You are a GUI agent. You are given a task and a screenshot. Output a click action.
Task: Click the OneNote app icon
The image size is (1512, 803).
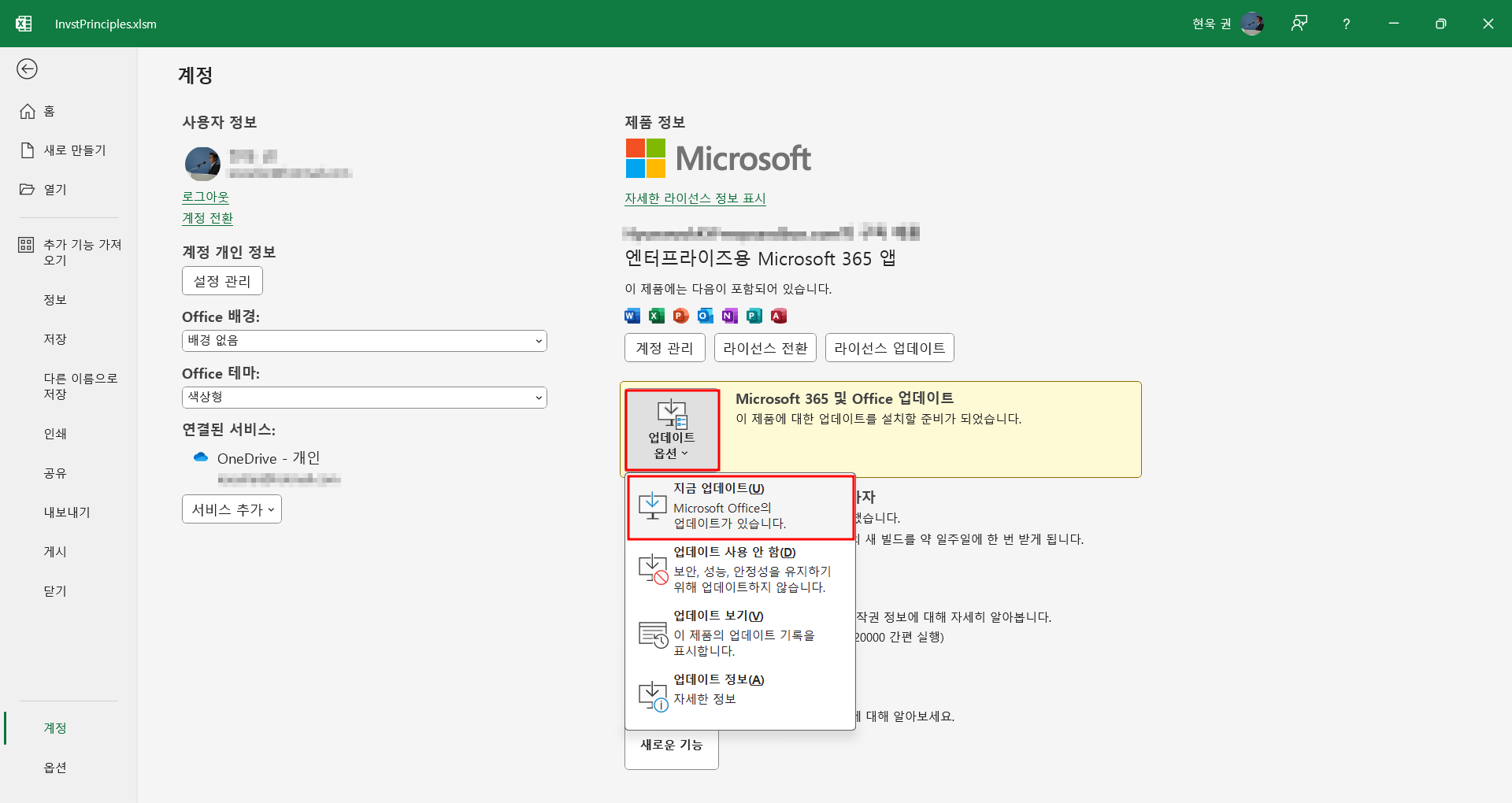[730, 316]
